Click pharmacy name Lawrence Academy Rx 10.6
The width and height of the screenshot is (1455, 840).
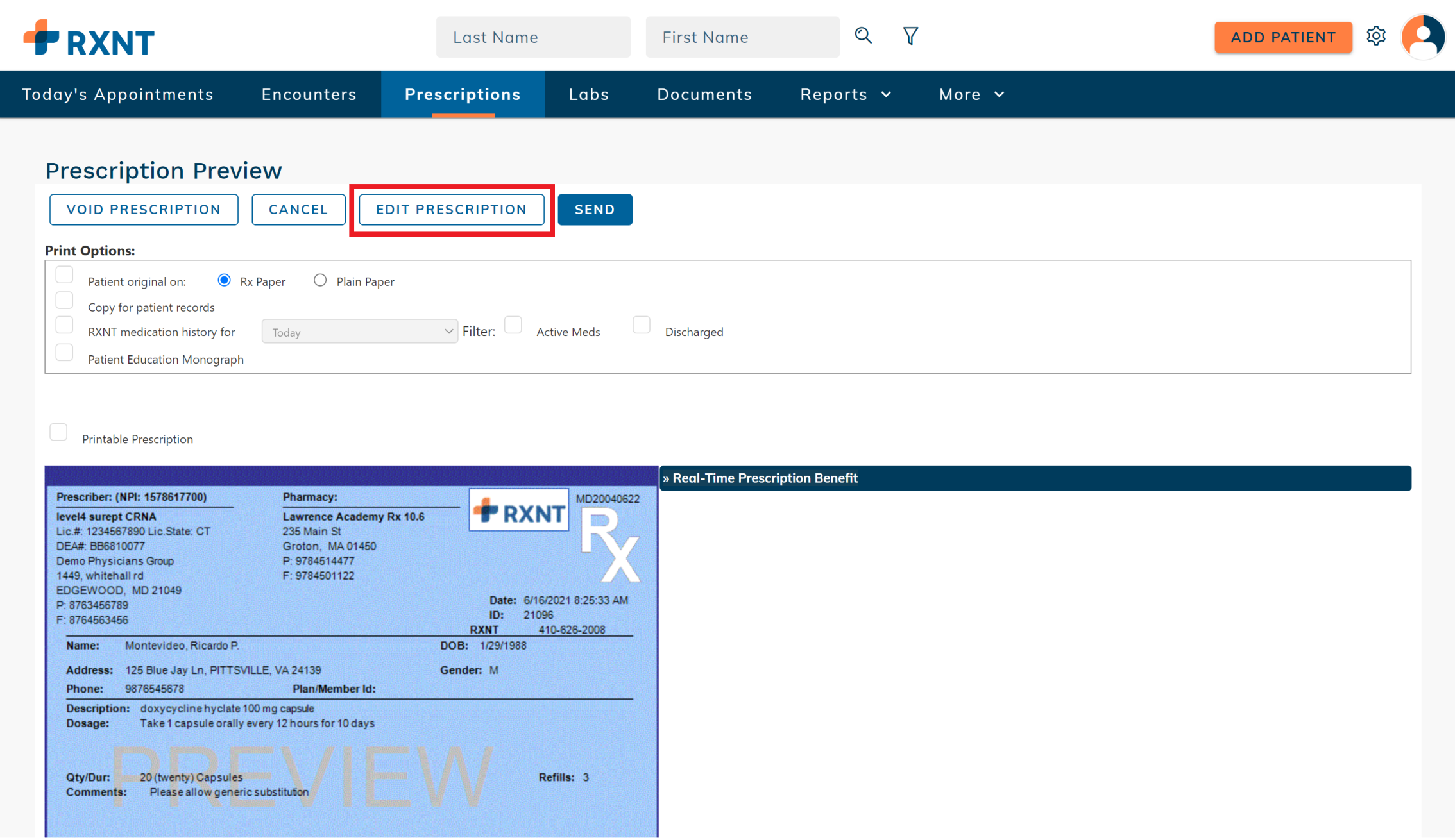click(353, 517)
